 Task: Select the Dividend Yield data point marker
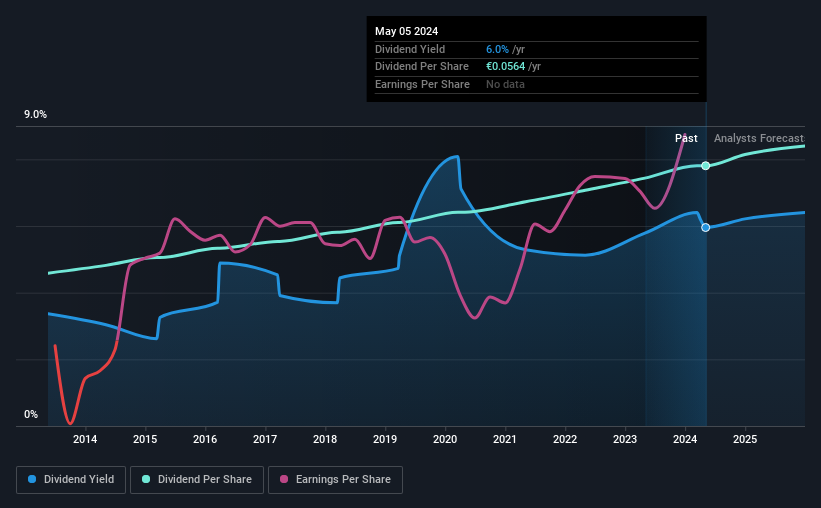click(706, 227)
